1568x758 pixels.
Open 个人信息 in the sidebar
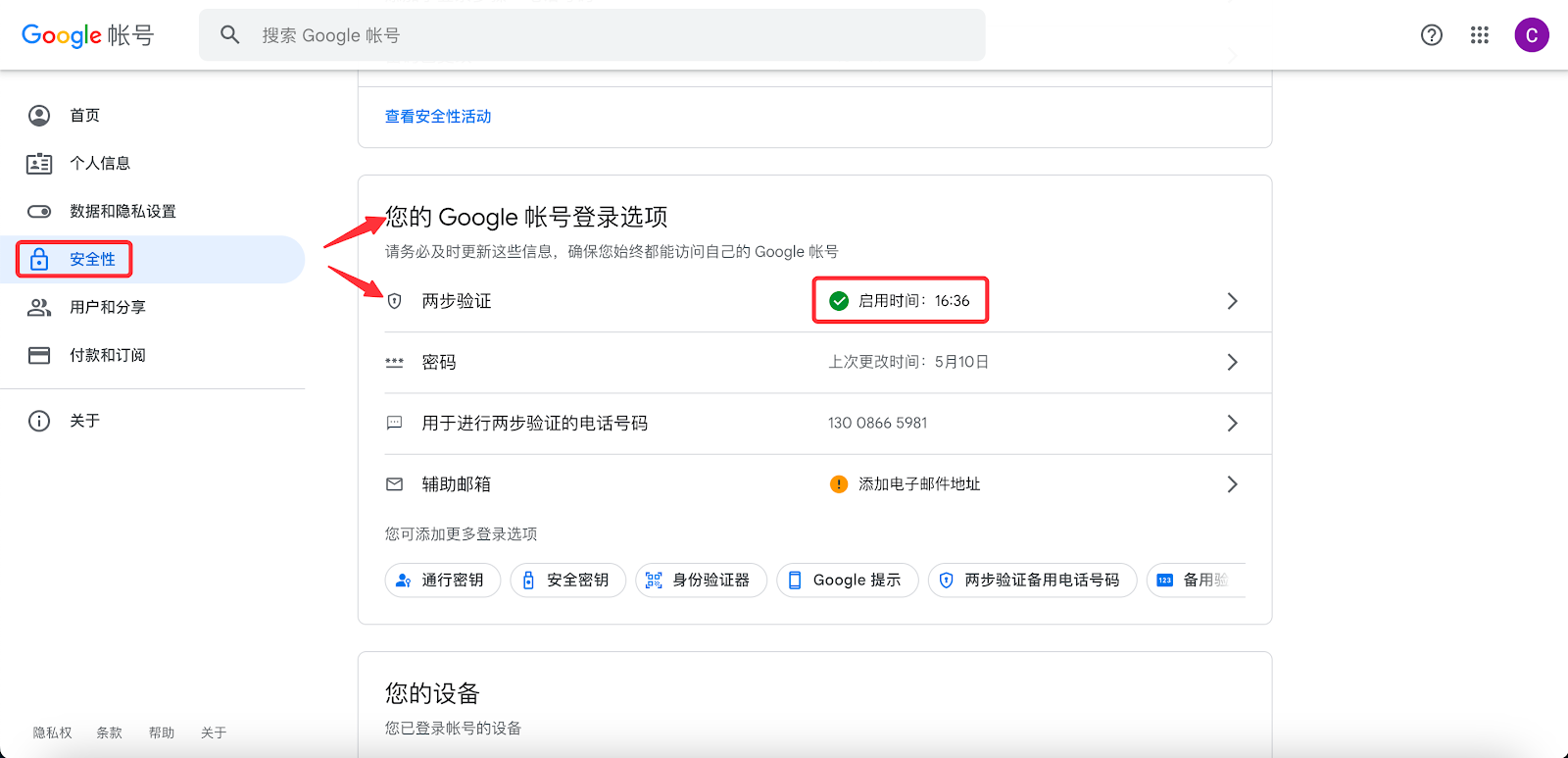click(x=153, y=164)
